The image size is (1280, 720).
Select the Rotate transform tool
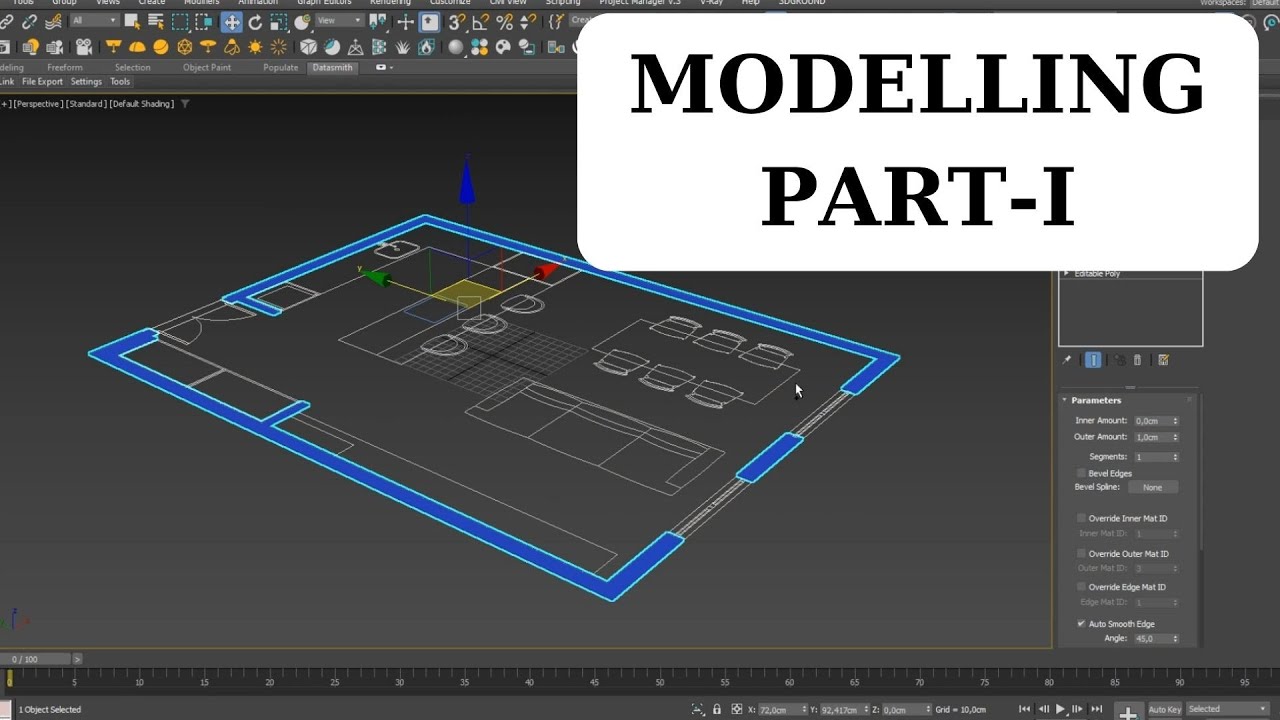coord(255,21)
